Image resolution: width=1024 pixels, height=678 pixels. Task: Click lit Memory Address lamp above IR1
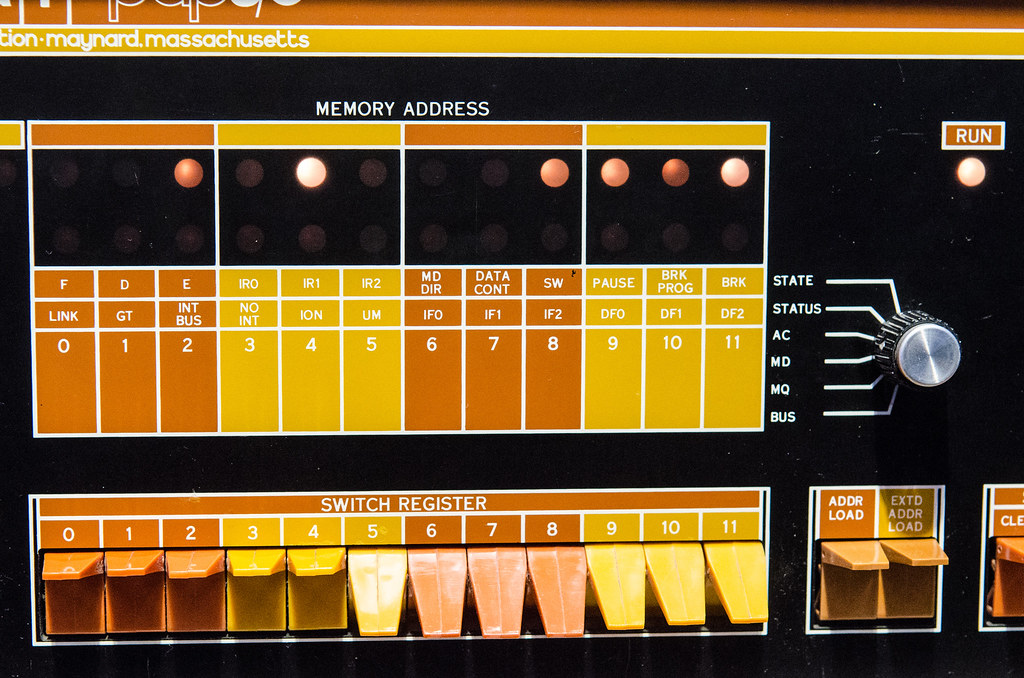coord(311,172)
